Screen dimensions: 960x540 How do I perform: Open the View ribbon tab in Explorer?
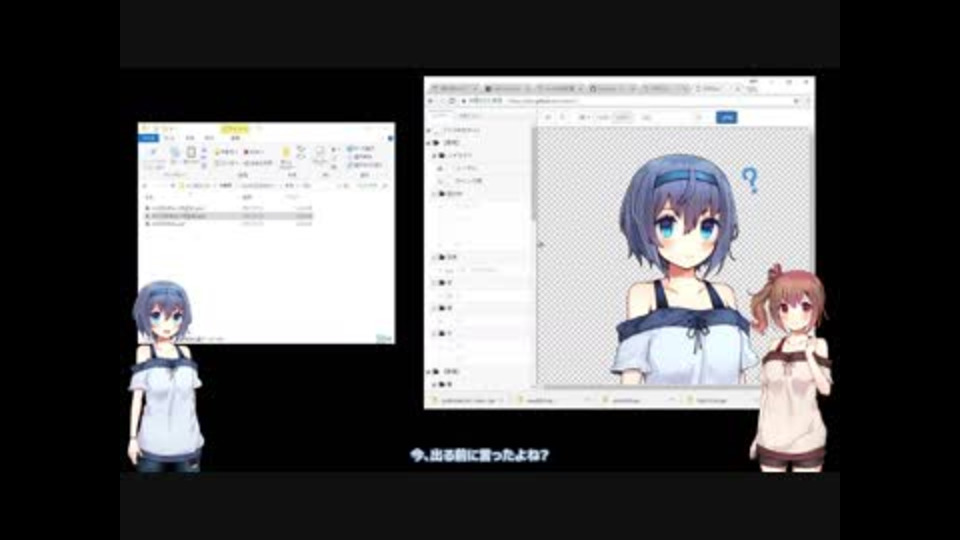click(209, 138)
